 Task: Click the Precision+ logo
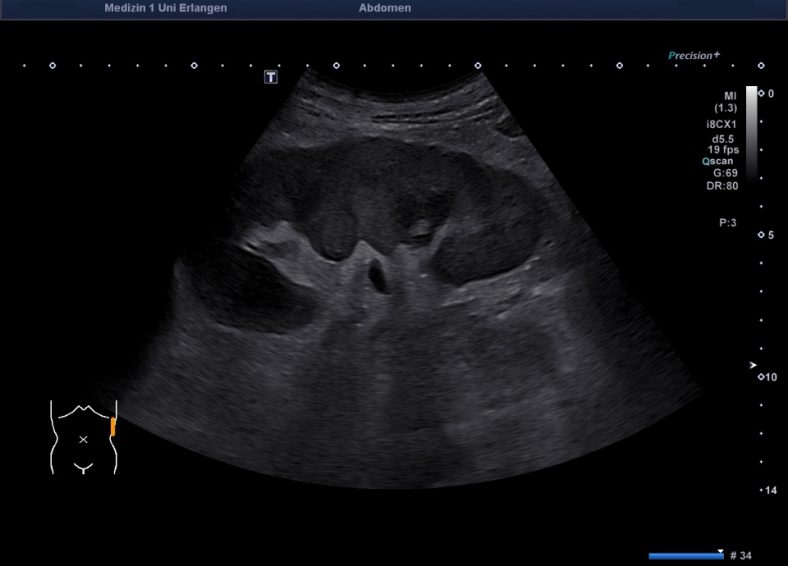point(694,56)
